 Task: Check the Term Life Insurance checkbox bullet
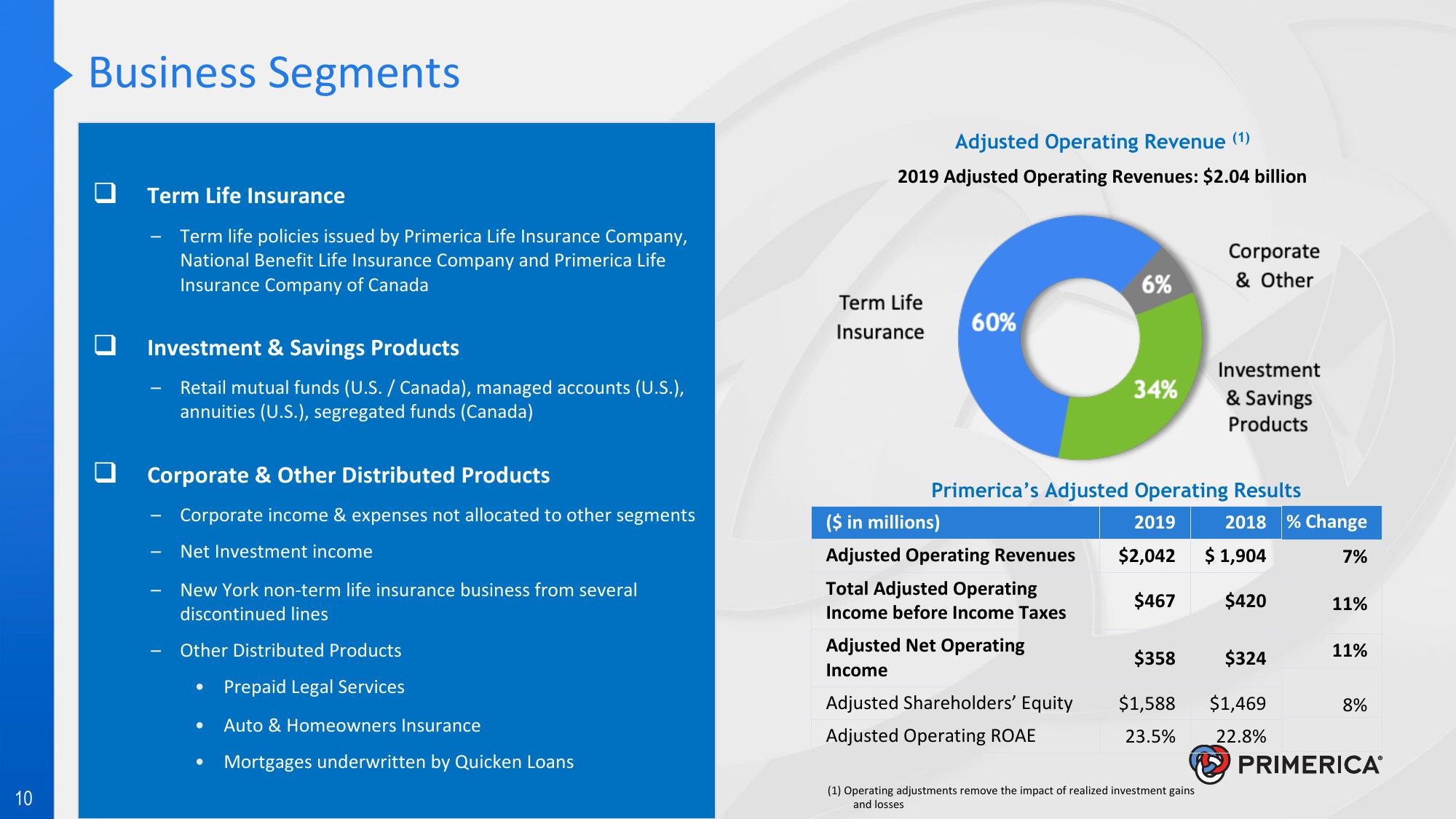[x=106, y=193]
